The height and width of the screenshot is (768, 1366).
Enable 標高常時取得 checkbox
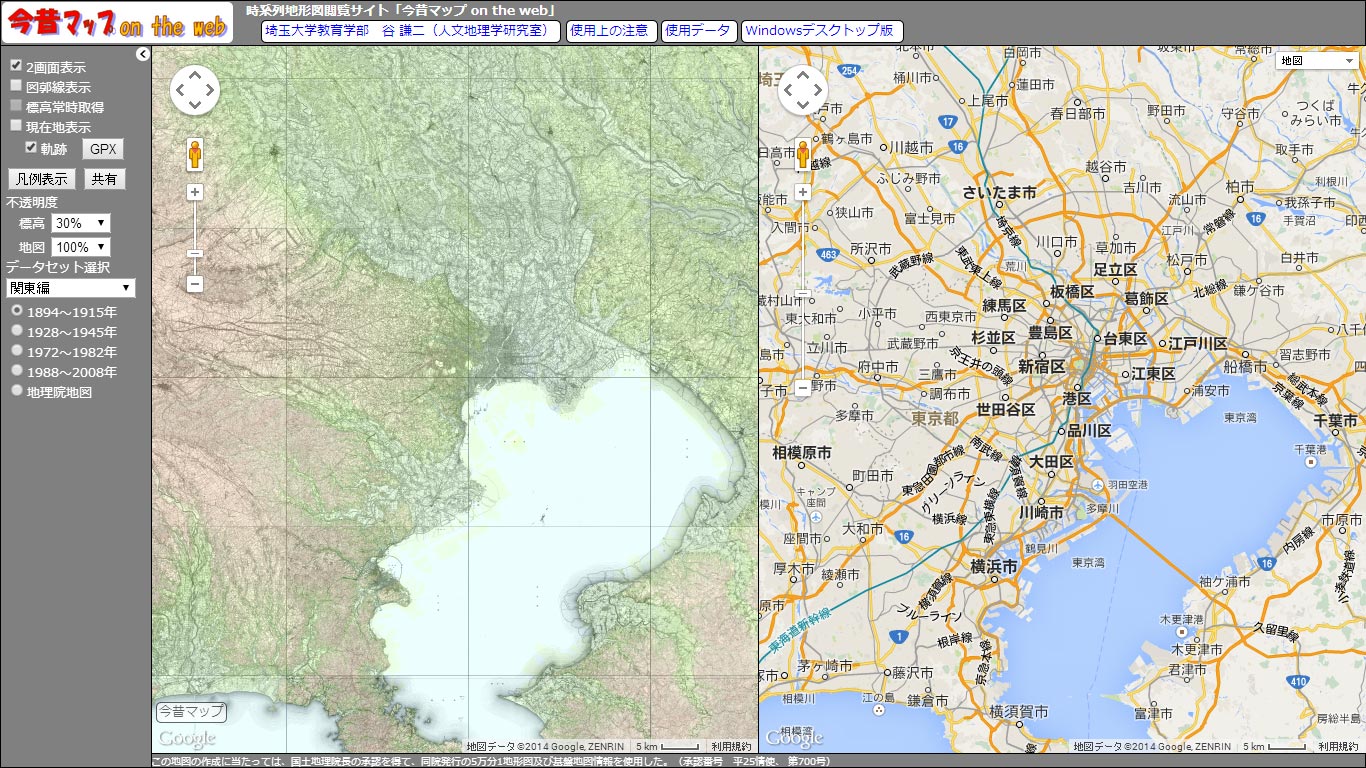(16, 106)
